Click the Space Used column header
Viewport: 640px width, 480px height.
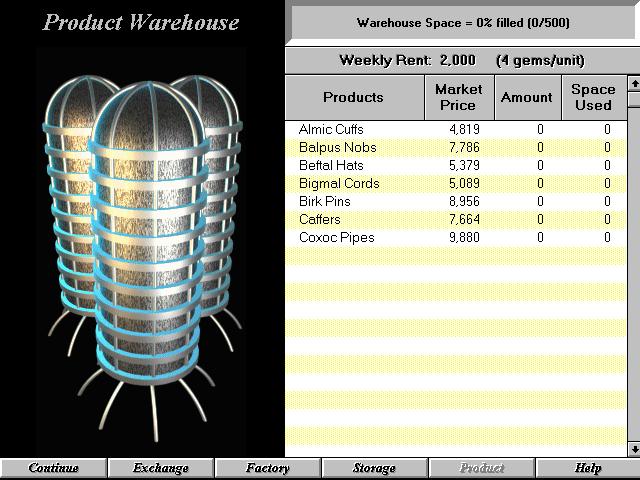point(594,98)
